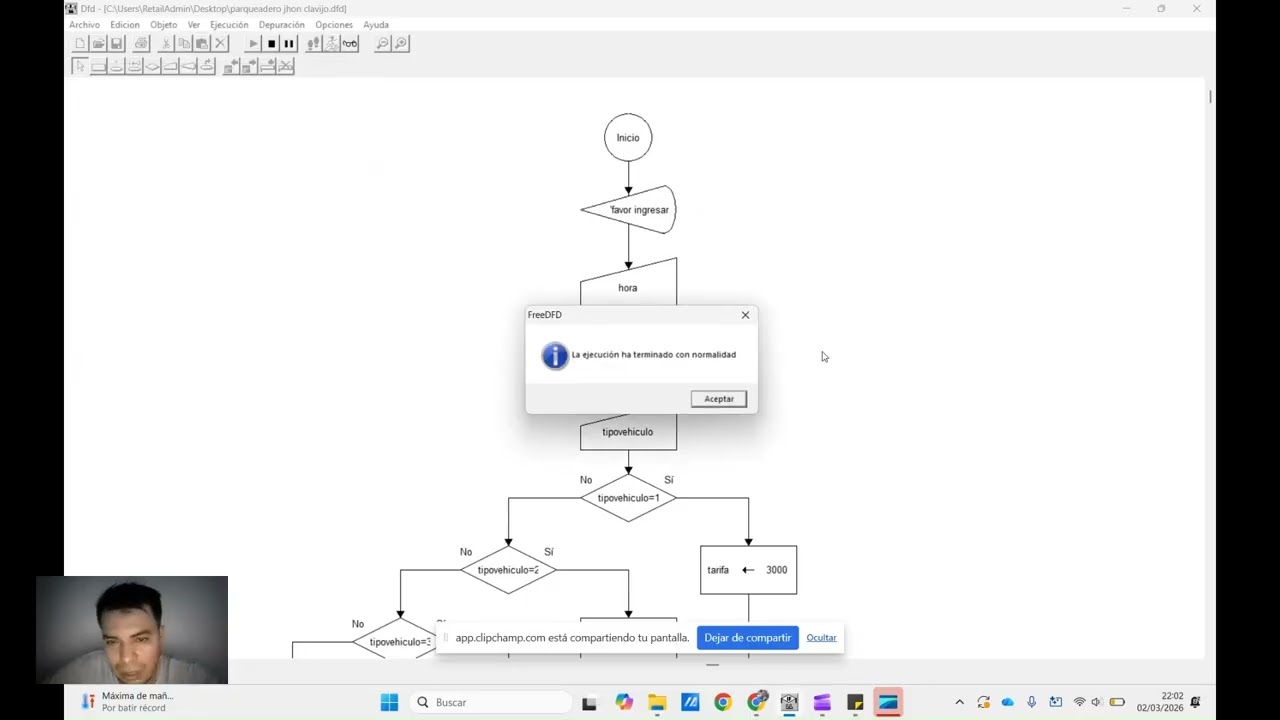
Task: Show hidden system tray icons
Action: point(959,702)
